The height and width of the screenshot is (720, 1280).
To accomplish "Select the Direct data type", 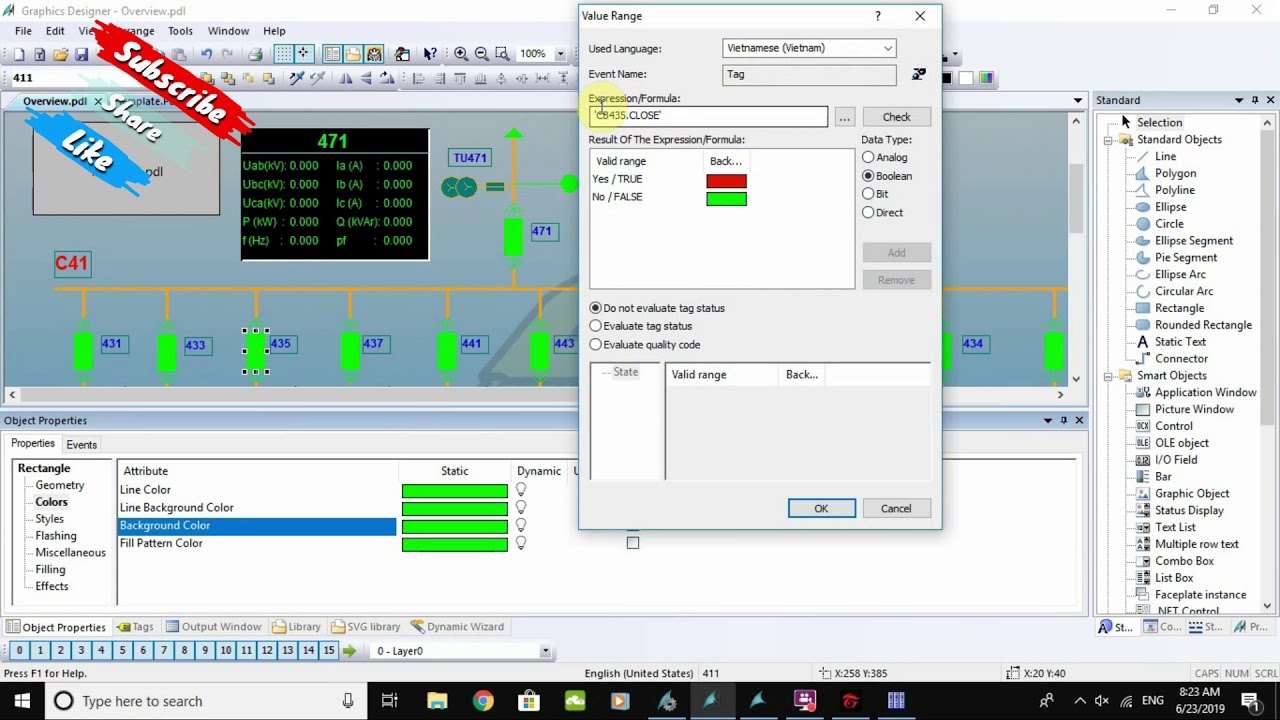I will [868, 212].
